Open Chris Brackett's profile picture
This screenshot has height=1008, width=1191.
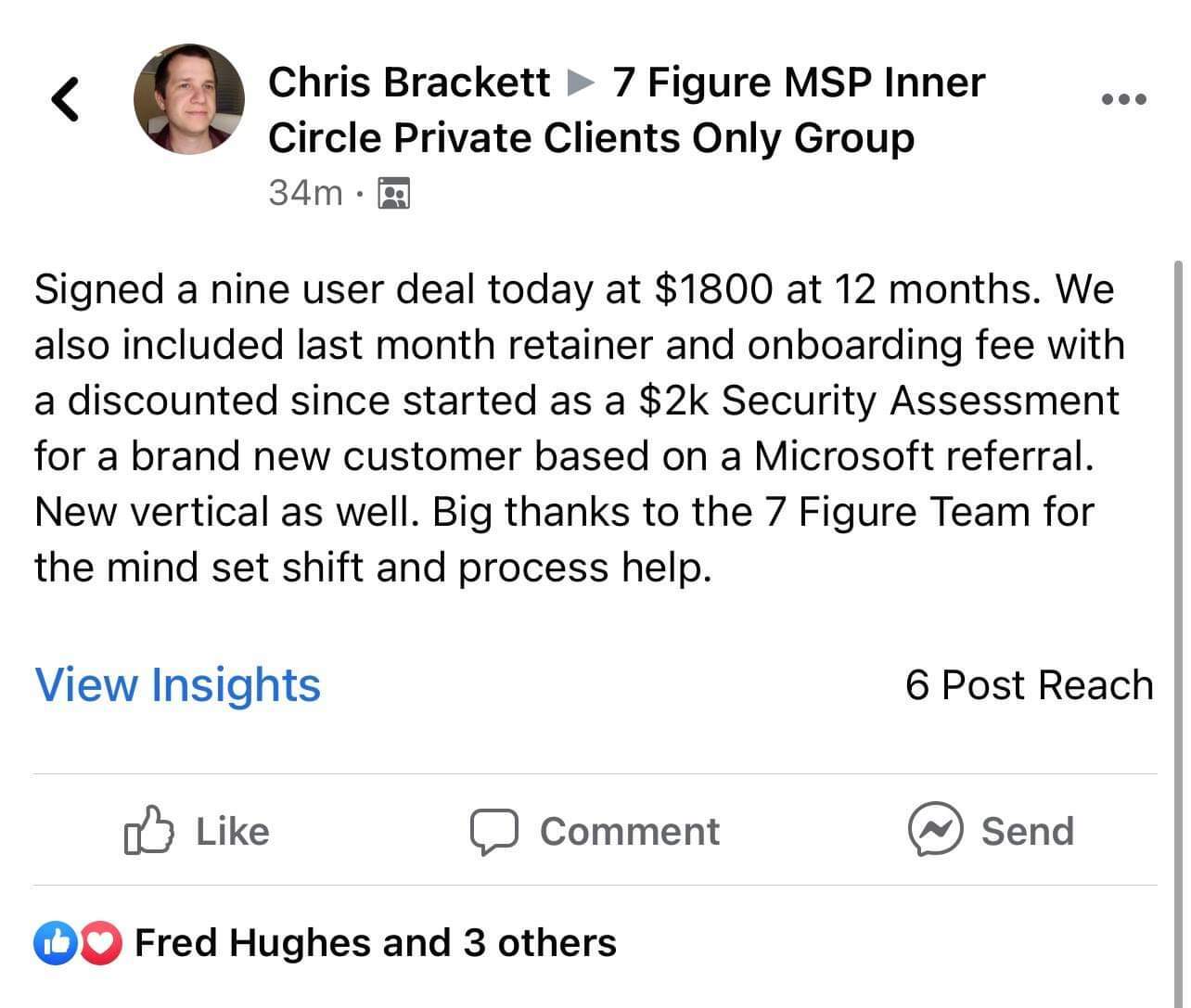coord(189,99)
